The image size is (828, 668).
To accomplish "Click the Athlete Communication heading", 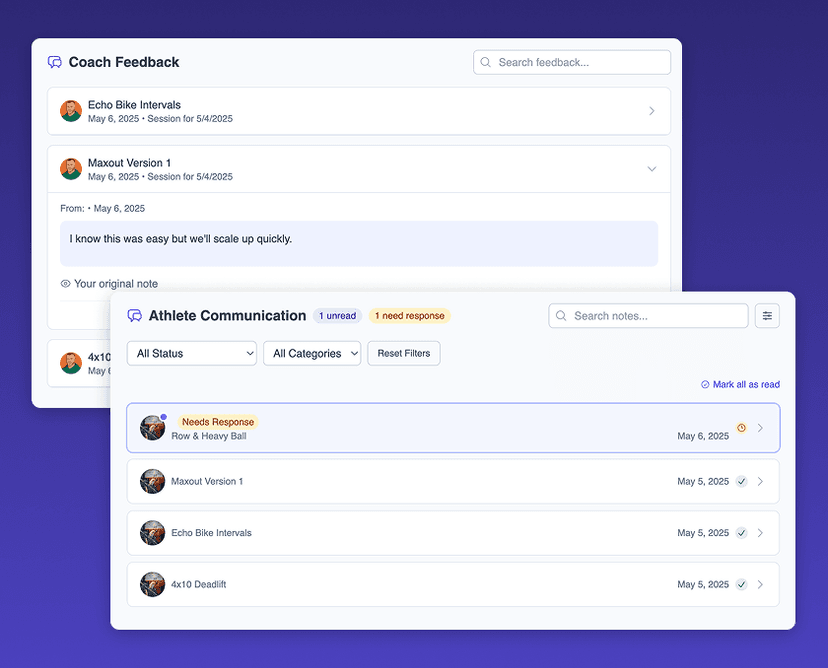I will (x=227, y=316).
